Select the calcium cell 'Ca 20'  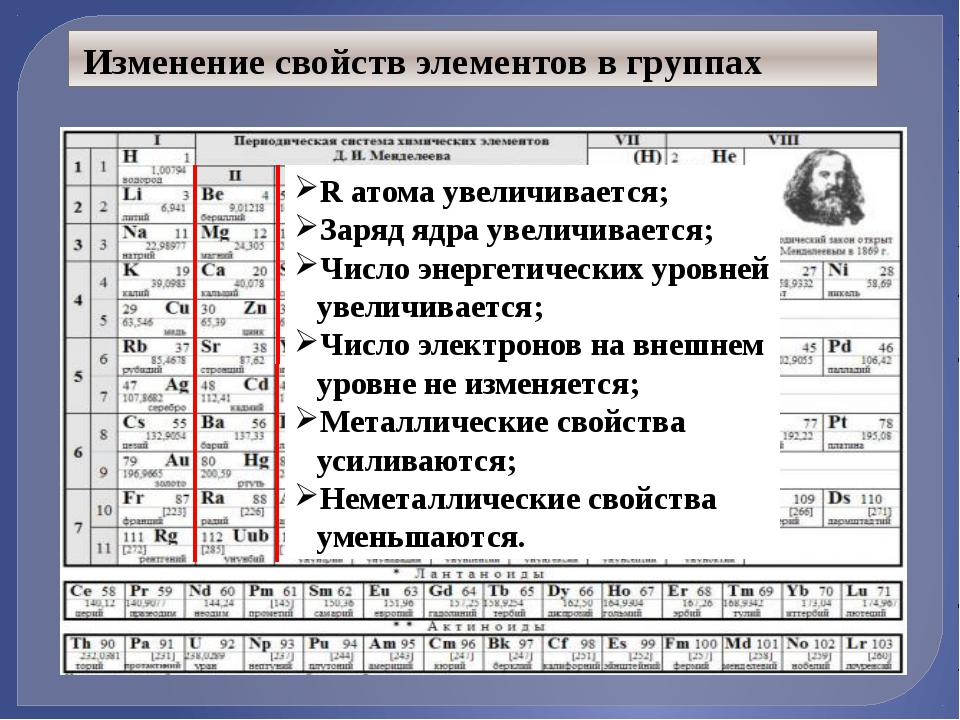pyautogui.click(x=236, y=280)
